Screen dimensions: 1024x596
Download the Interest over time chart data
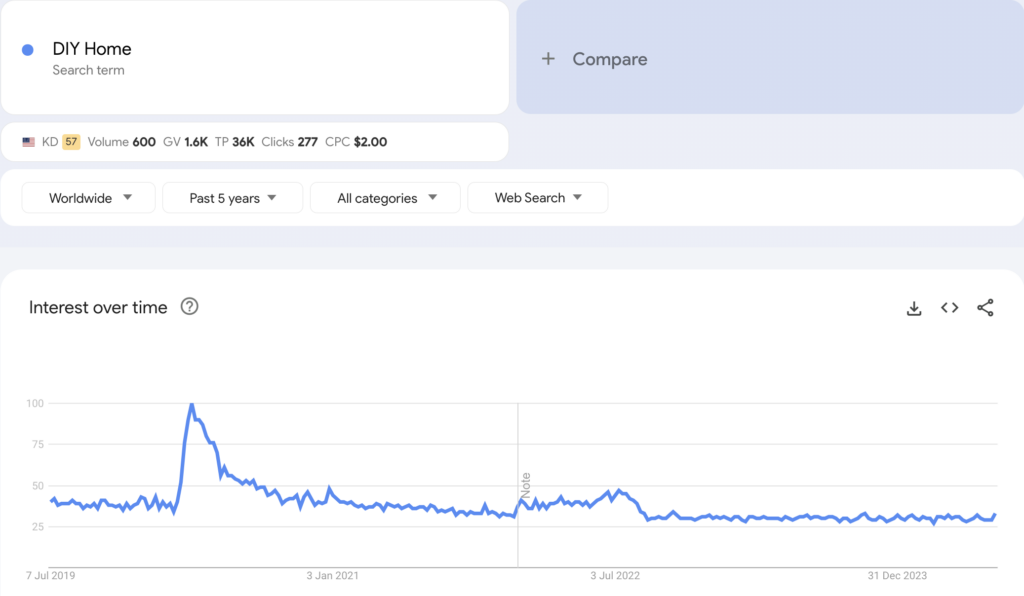(913, 308)
